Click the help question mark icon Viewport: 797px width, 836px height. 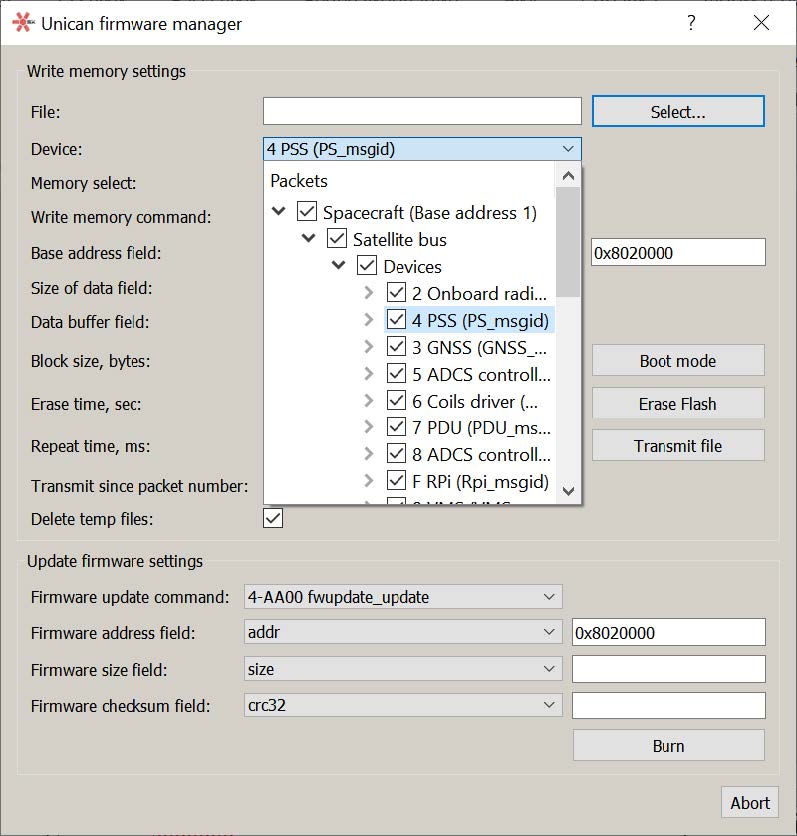689,23
